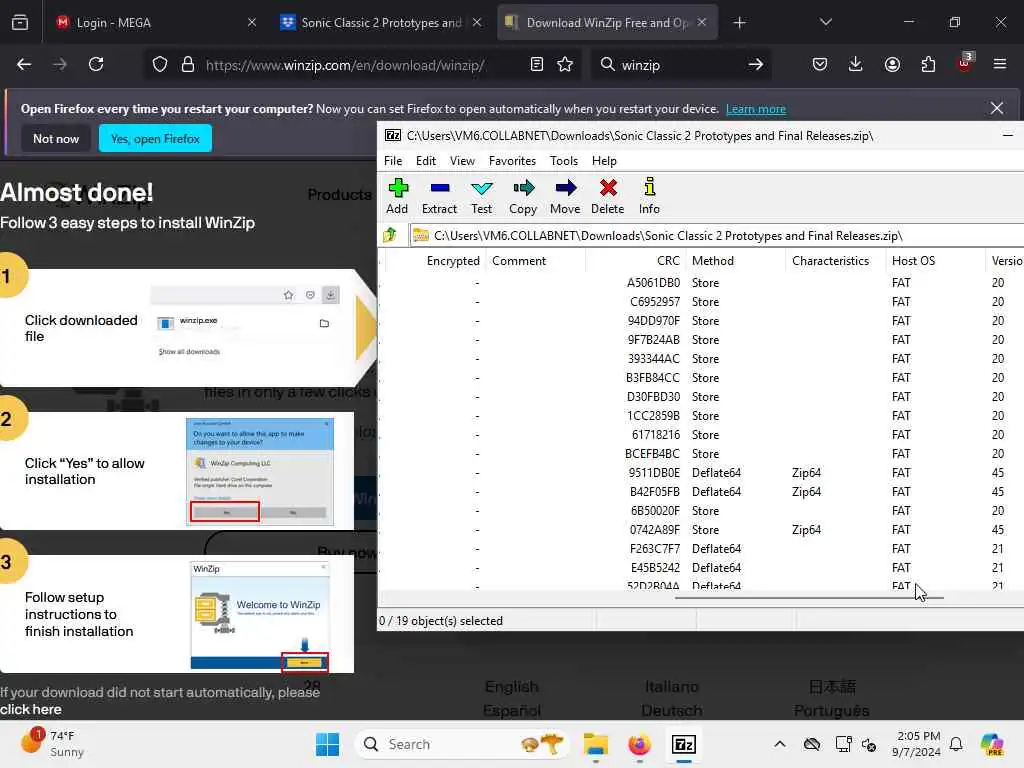
Task: Click Yes, open Firefox button
Action: coord(155,138)
